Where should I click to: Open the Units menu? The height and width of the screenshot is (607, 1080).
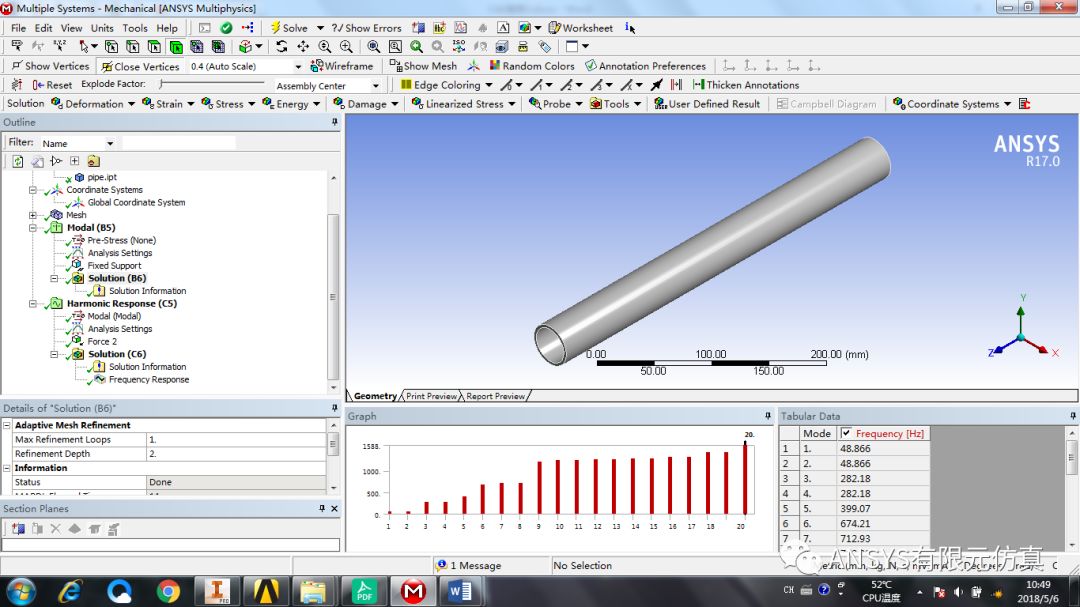pos(103,27)
